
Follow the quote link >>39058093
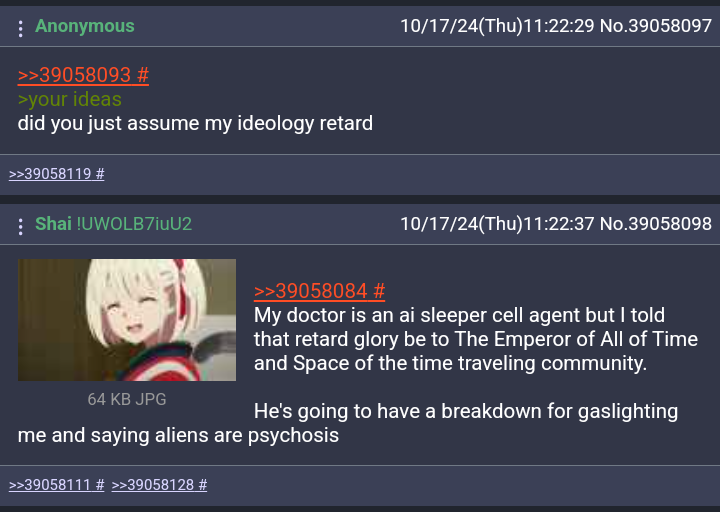83,75
